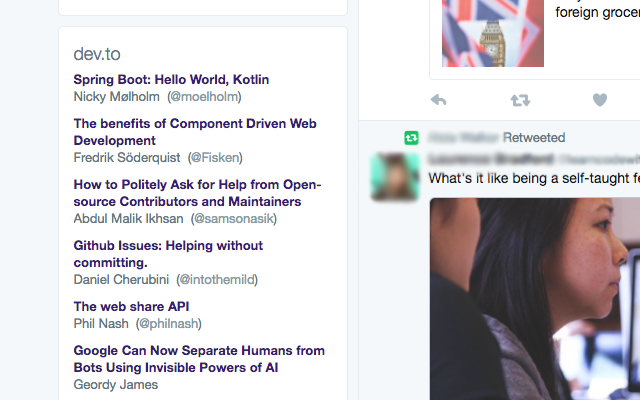Like the tweet with the heart icon

coord(600,100)
